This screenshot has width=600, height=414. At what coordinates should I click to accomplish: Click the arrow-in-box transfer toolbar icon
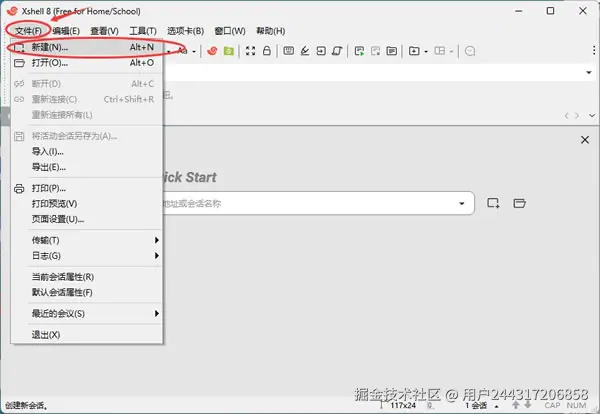point(321,51)
